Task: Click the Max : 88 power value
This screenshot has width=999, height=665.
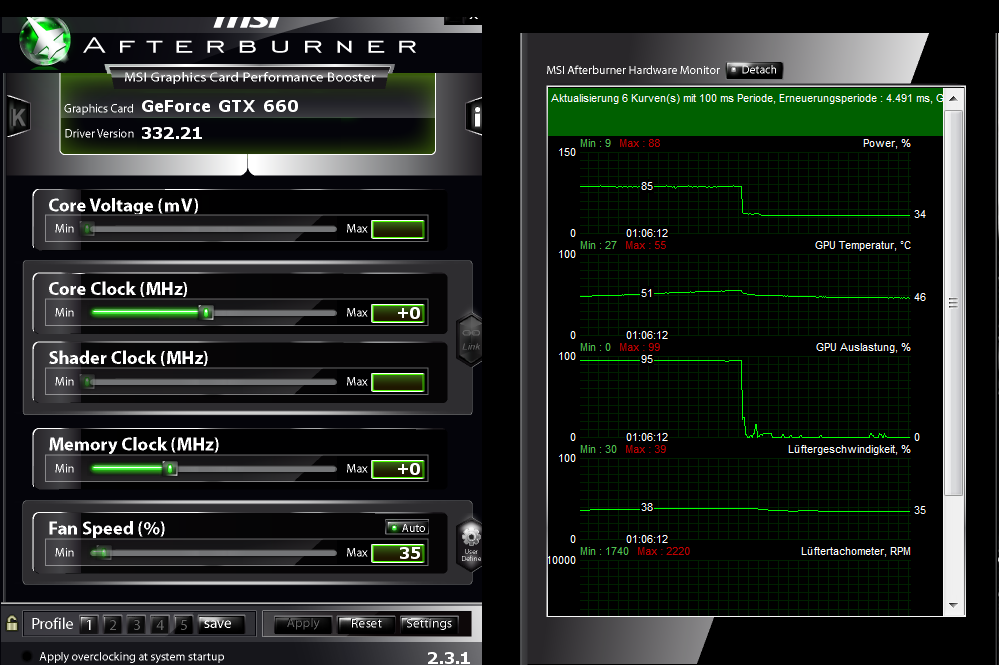Action: 640,143
